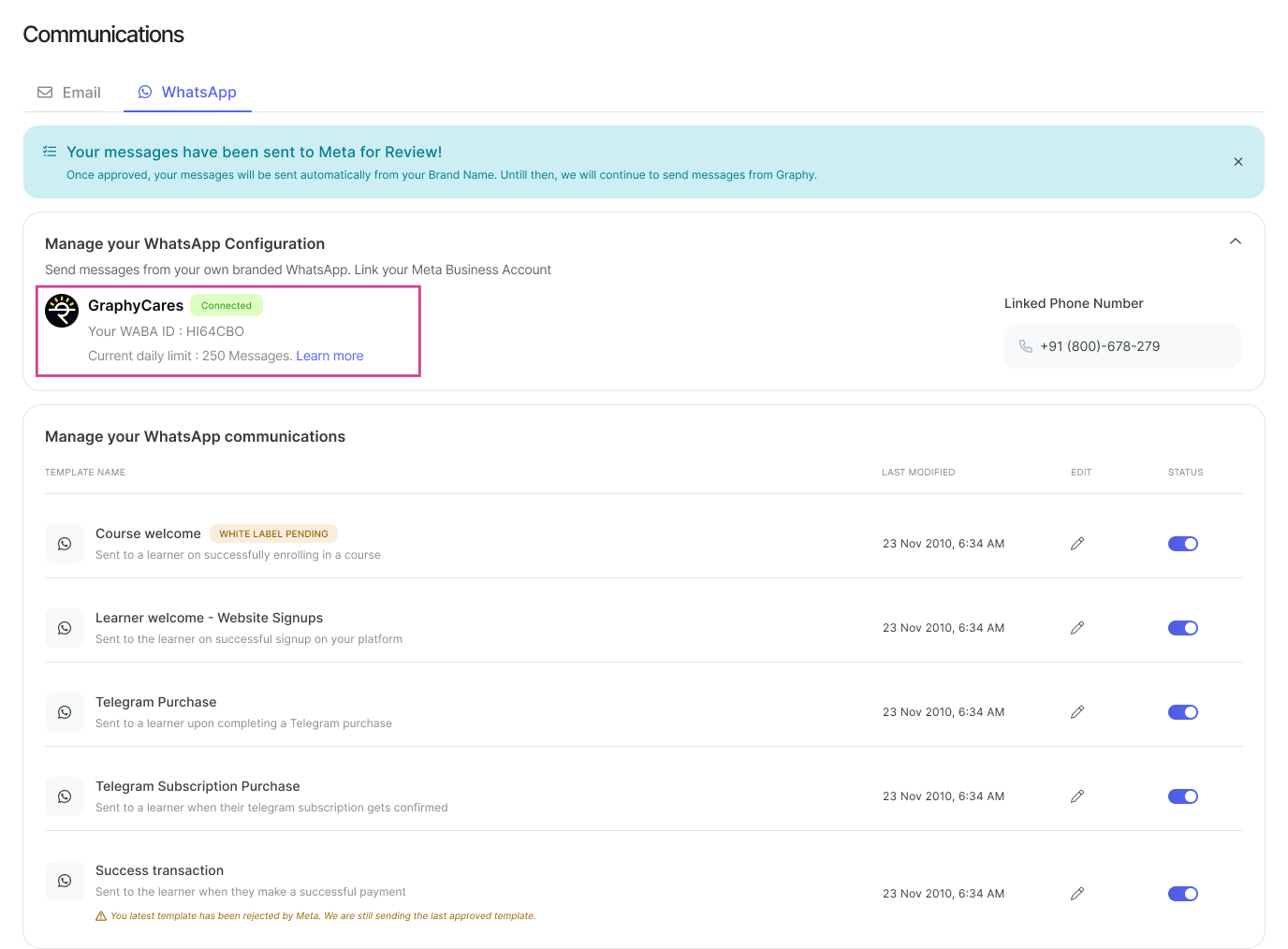Edit the Success transaction template
The height and width of the screenshot is (949, 1288).
click(x=1077, y=894)
